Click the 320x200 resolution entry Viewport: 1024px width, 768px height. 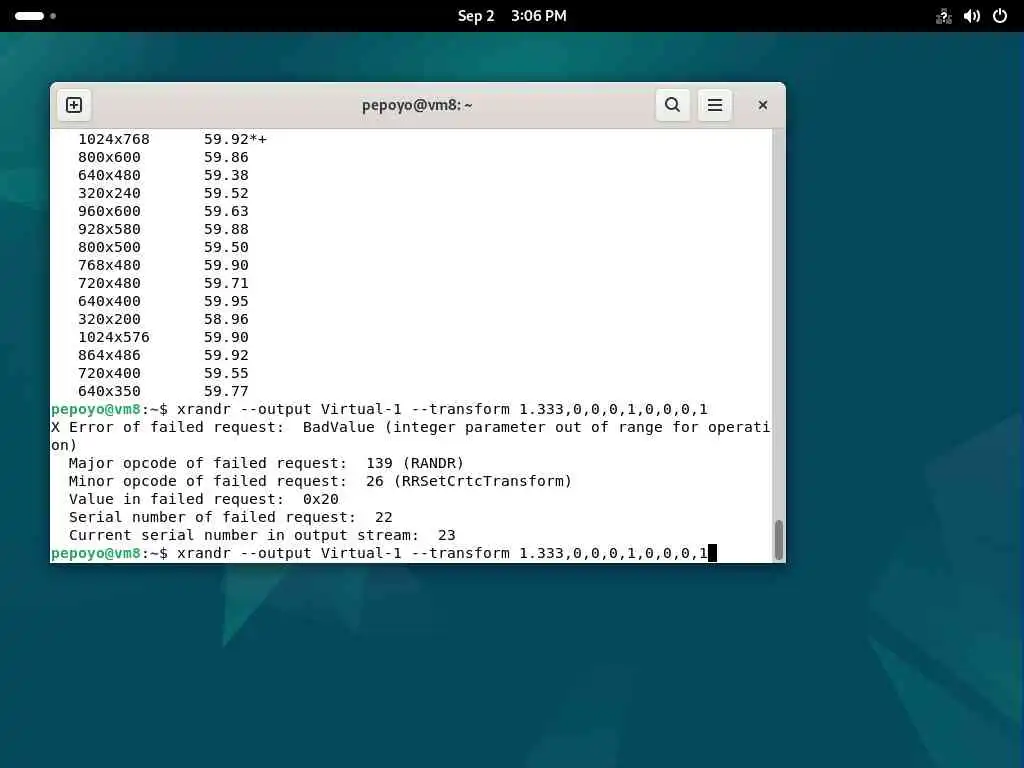point(109,319)
